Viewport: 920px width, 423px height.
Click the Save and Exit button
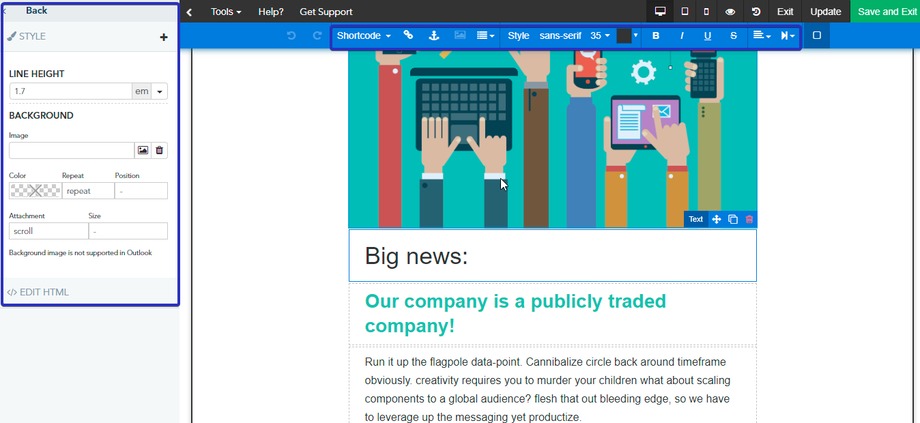coord(885,12)
